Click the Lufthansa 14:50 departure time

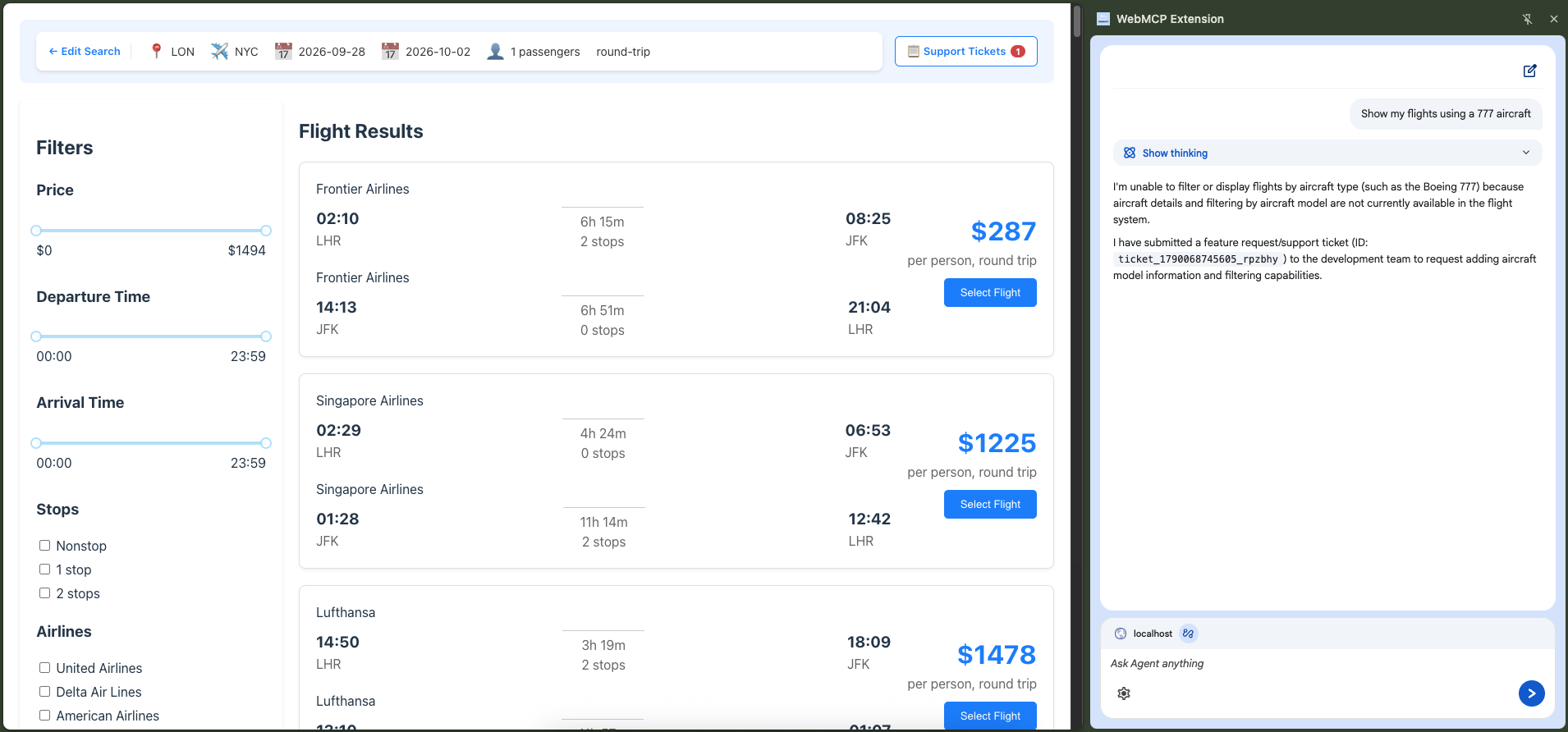coord(337,643)
